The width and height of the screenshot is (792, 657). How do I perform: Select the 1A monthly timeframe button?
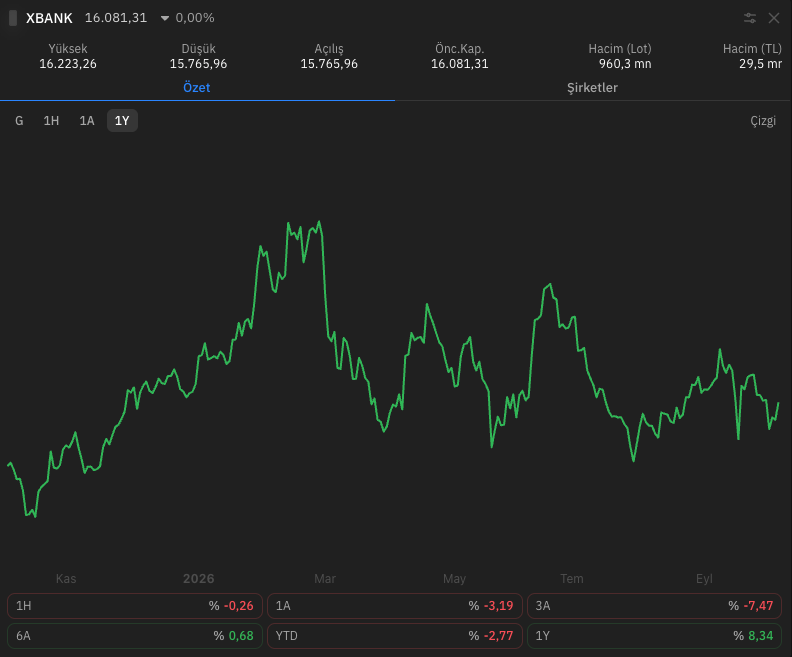click(87, 121)
